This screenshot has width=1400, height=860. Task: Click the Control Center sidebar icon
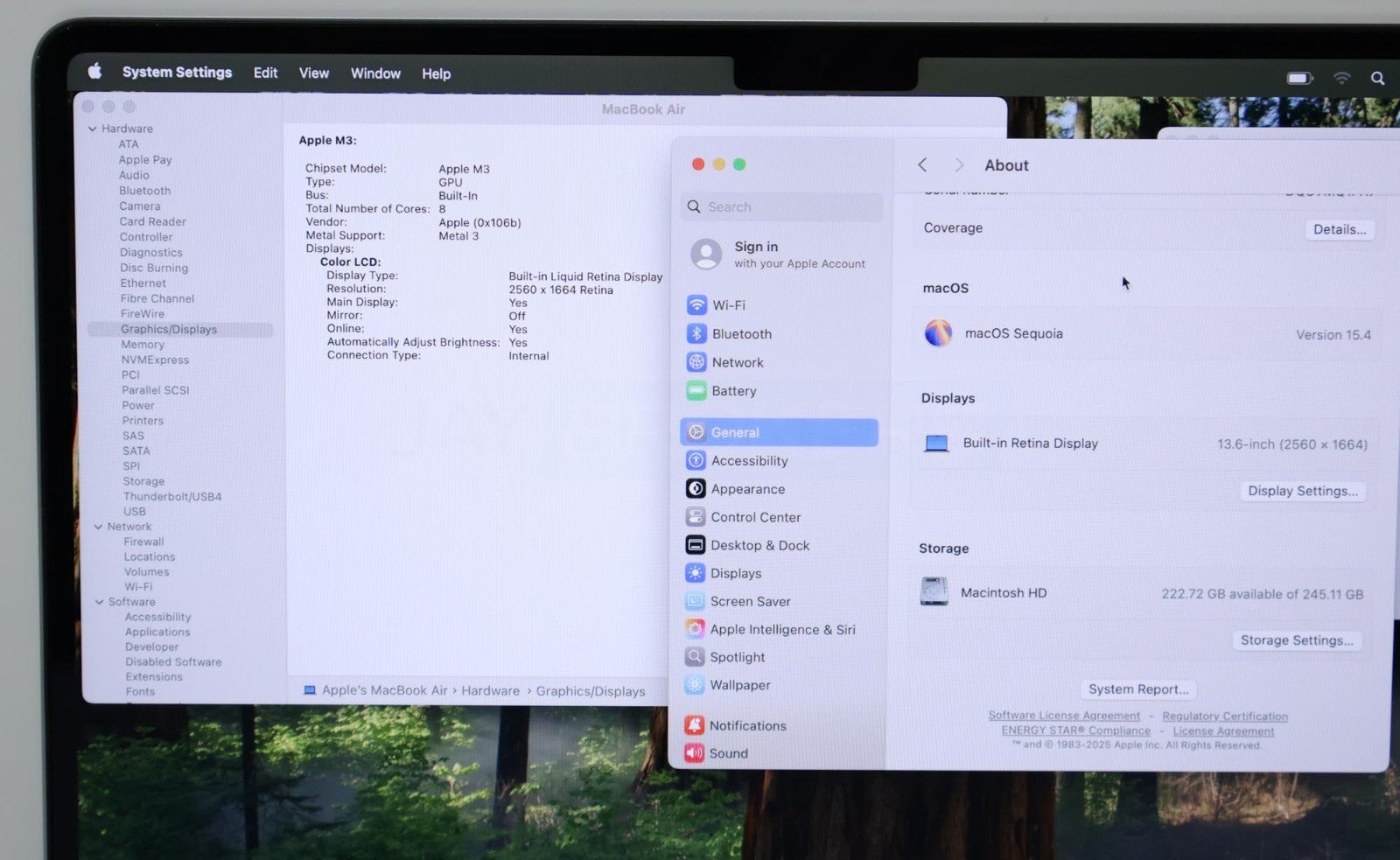pyautogui.click(x=696, y=517)
